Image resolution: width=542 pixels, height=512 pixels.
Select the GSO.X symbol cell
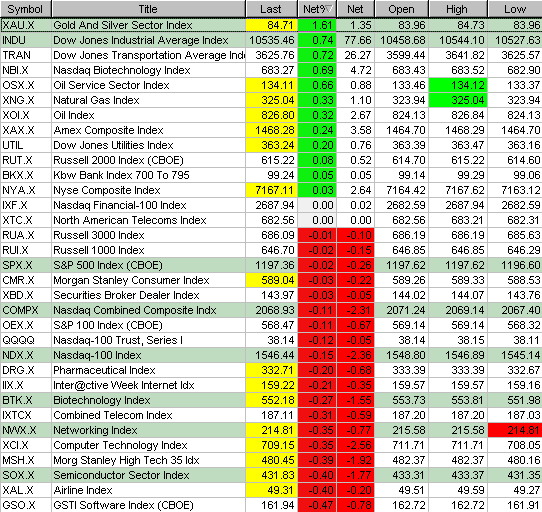pos(26,505)
